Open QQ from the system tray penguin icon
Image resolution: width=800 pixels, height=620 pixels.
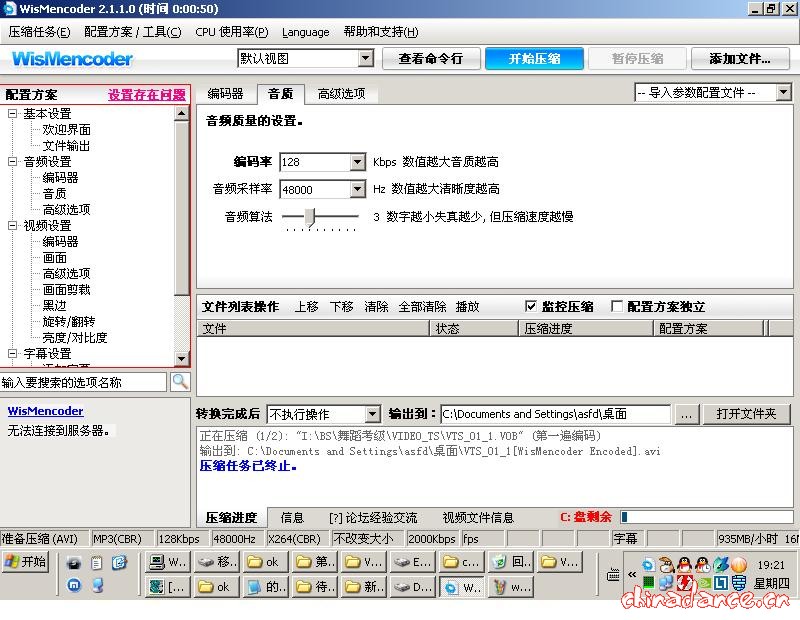[683, 564]
